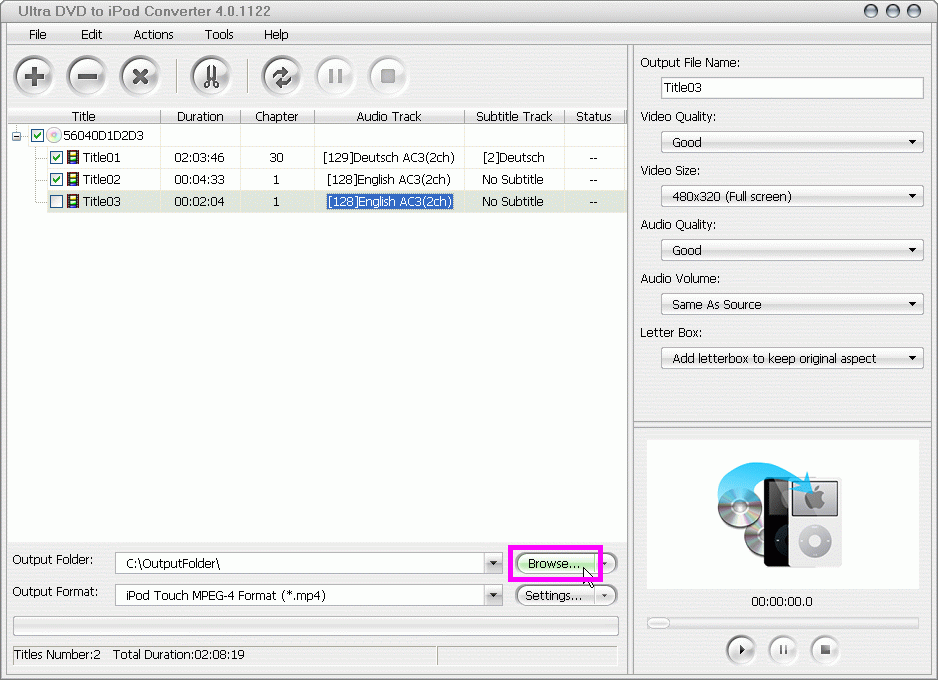Check the Title03 checkbox
938x680 pixels.
[56, 202]
